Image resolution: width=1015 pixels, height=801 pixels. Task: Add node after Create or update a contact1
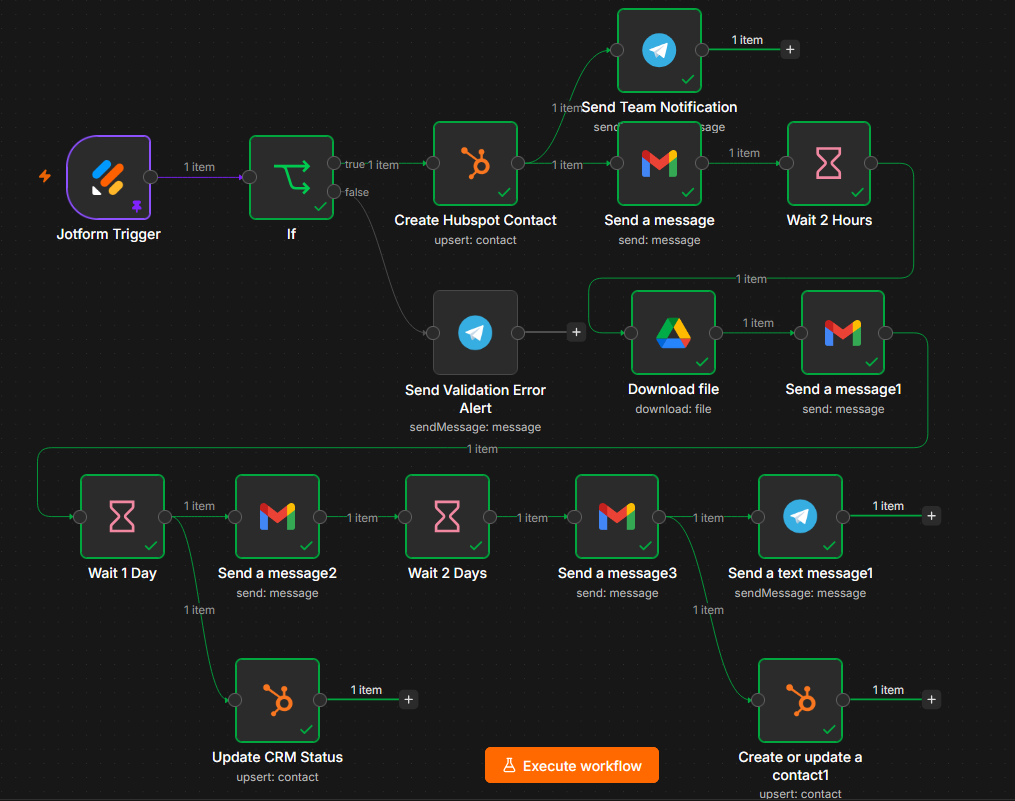(931, 699)
